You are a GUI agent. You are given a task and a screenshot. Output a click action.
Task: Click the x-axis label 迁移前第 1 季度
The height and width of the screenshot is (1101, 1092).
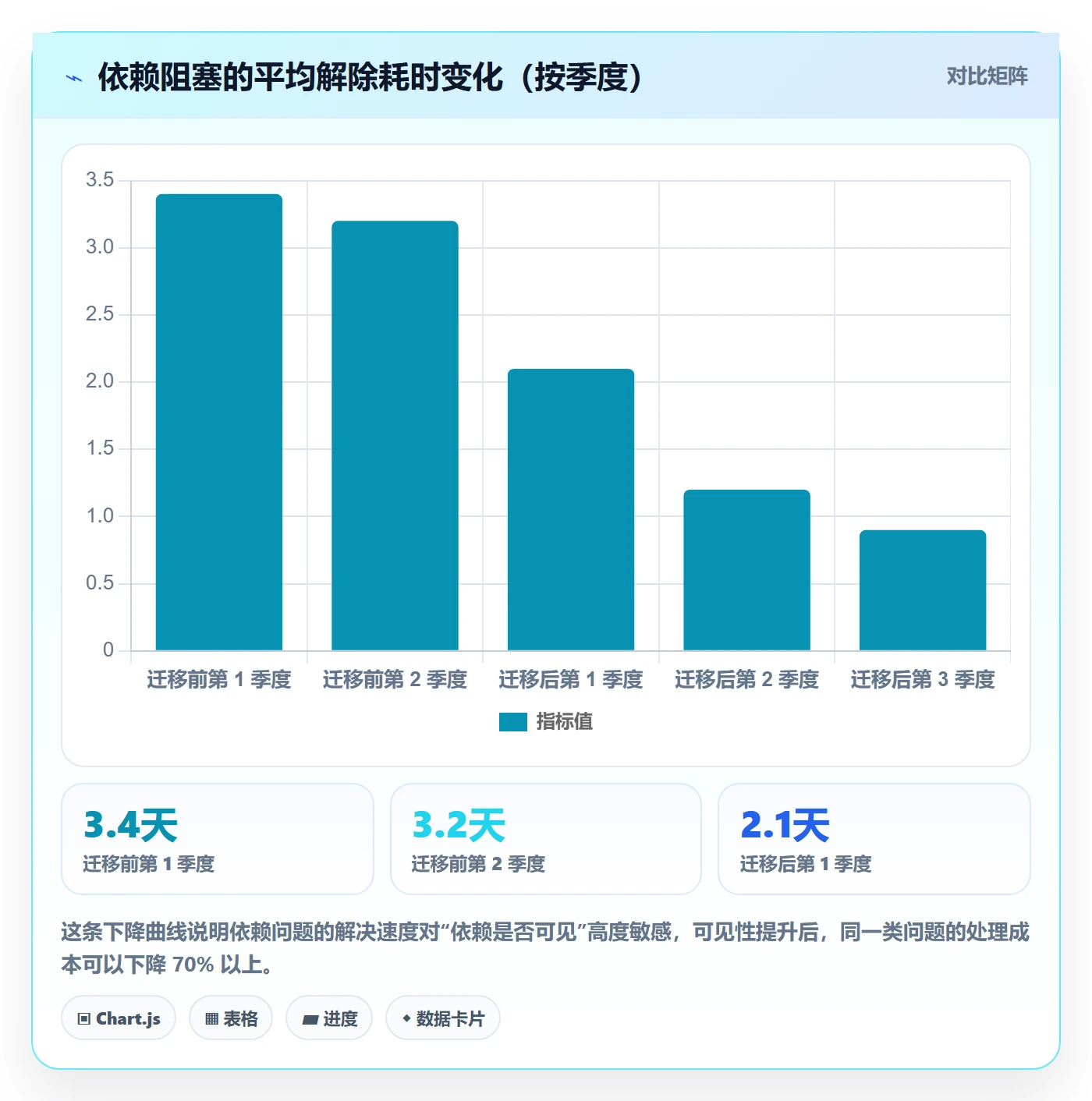[x=219, y=680]
